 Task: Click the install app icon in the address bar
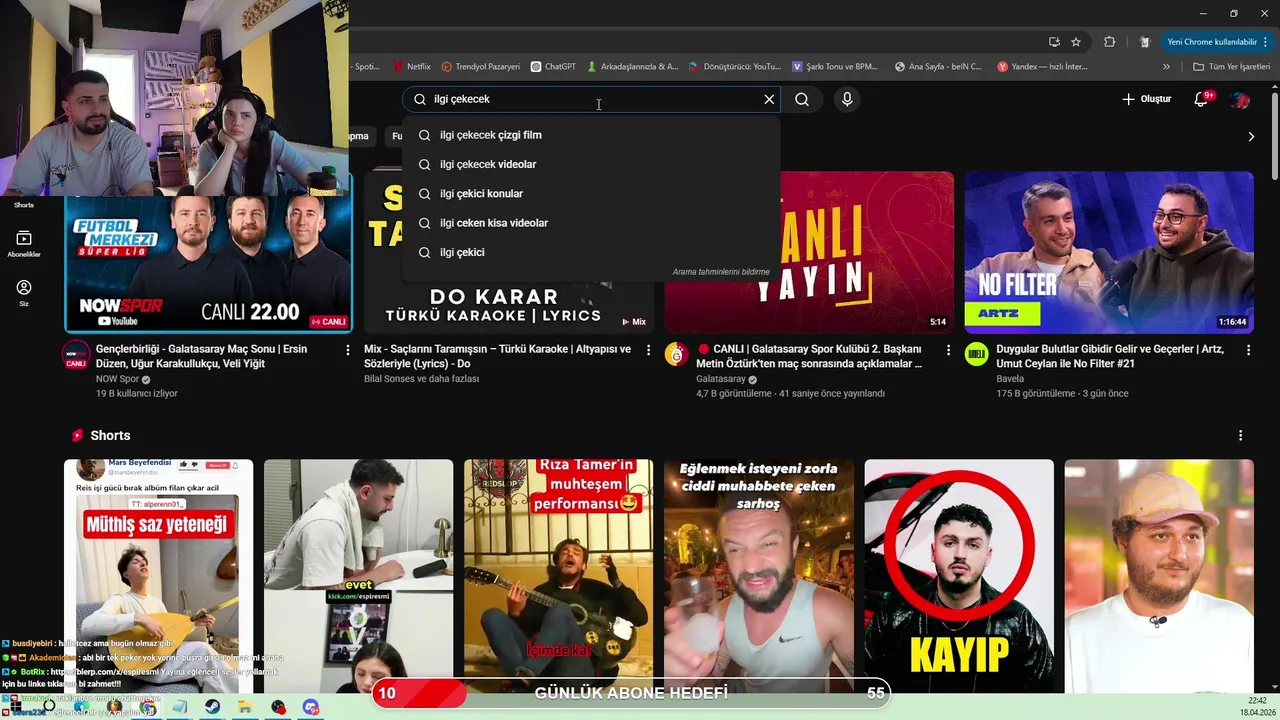[1054, 42]
